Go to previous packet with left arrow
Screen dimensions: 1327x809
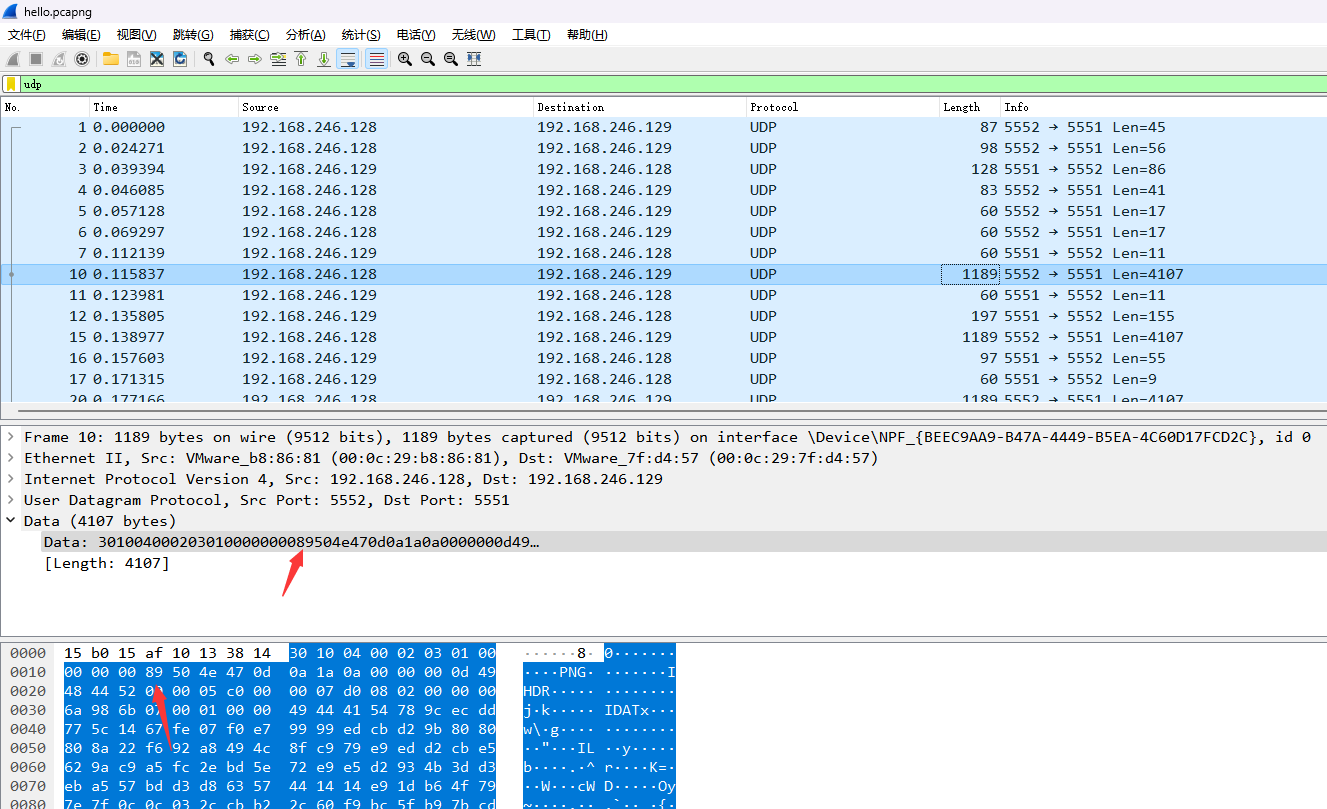[x=232, y=59]
